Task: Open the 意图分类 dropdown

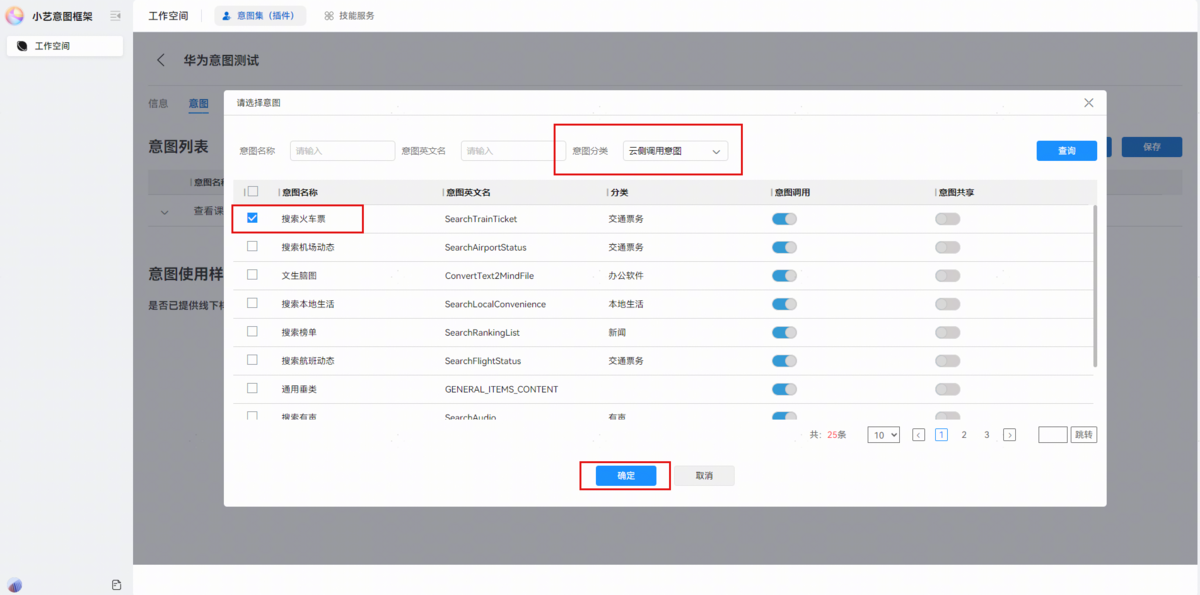Action: tap(675, 151)
